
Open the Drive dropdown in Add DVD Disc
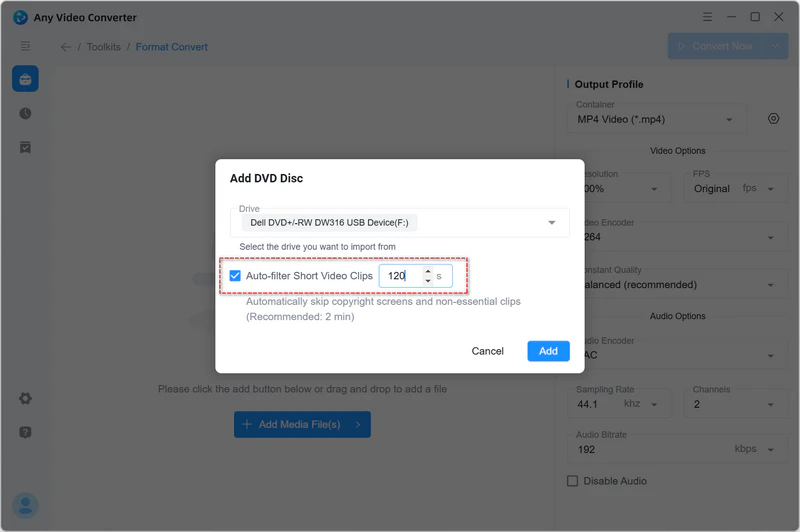(399, 222)
